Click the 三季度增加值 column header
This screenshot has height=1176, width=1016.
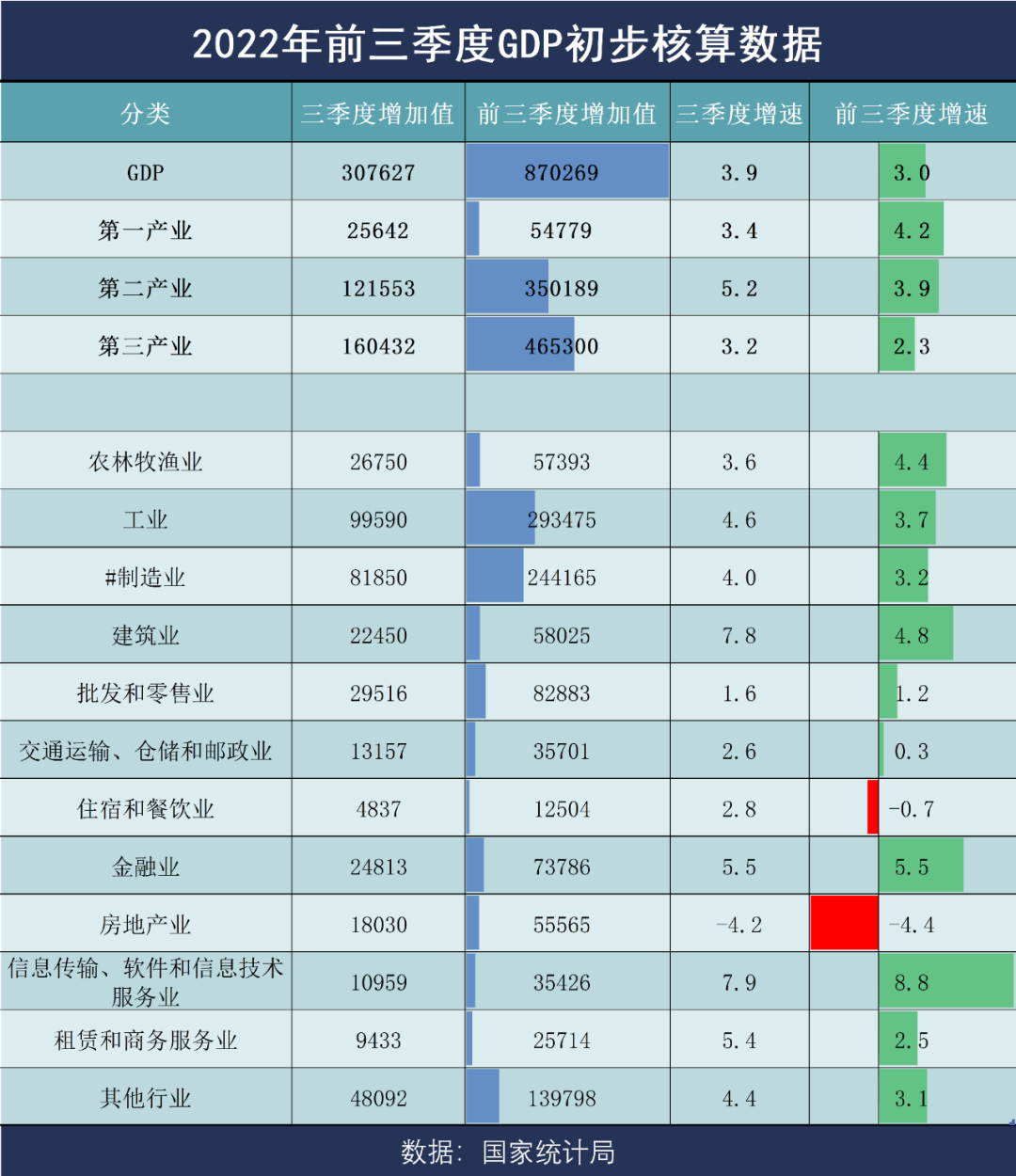point(377,114)
